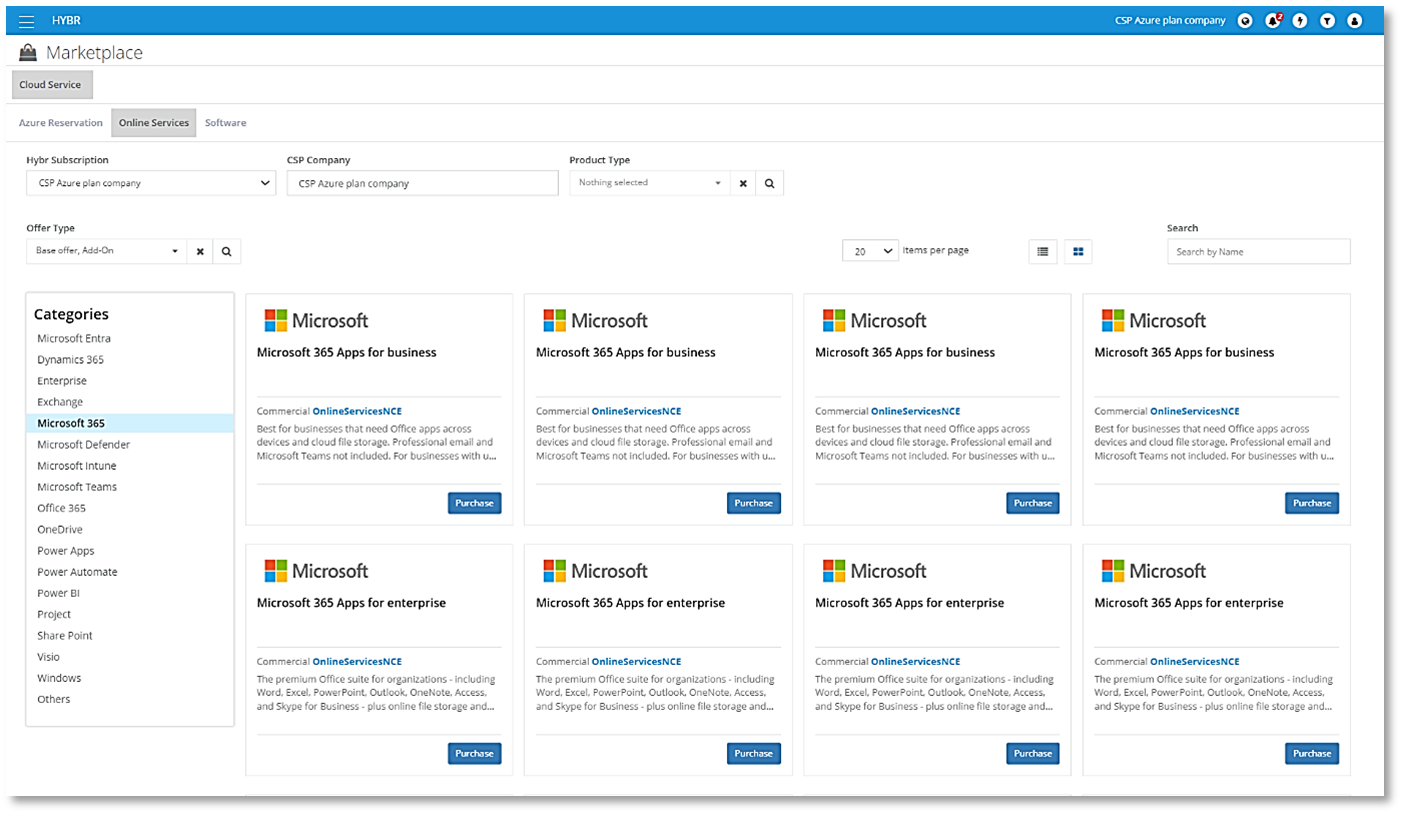Open the Offer Type dropdown

pos(107,251)
